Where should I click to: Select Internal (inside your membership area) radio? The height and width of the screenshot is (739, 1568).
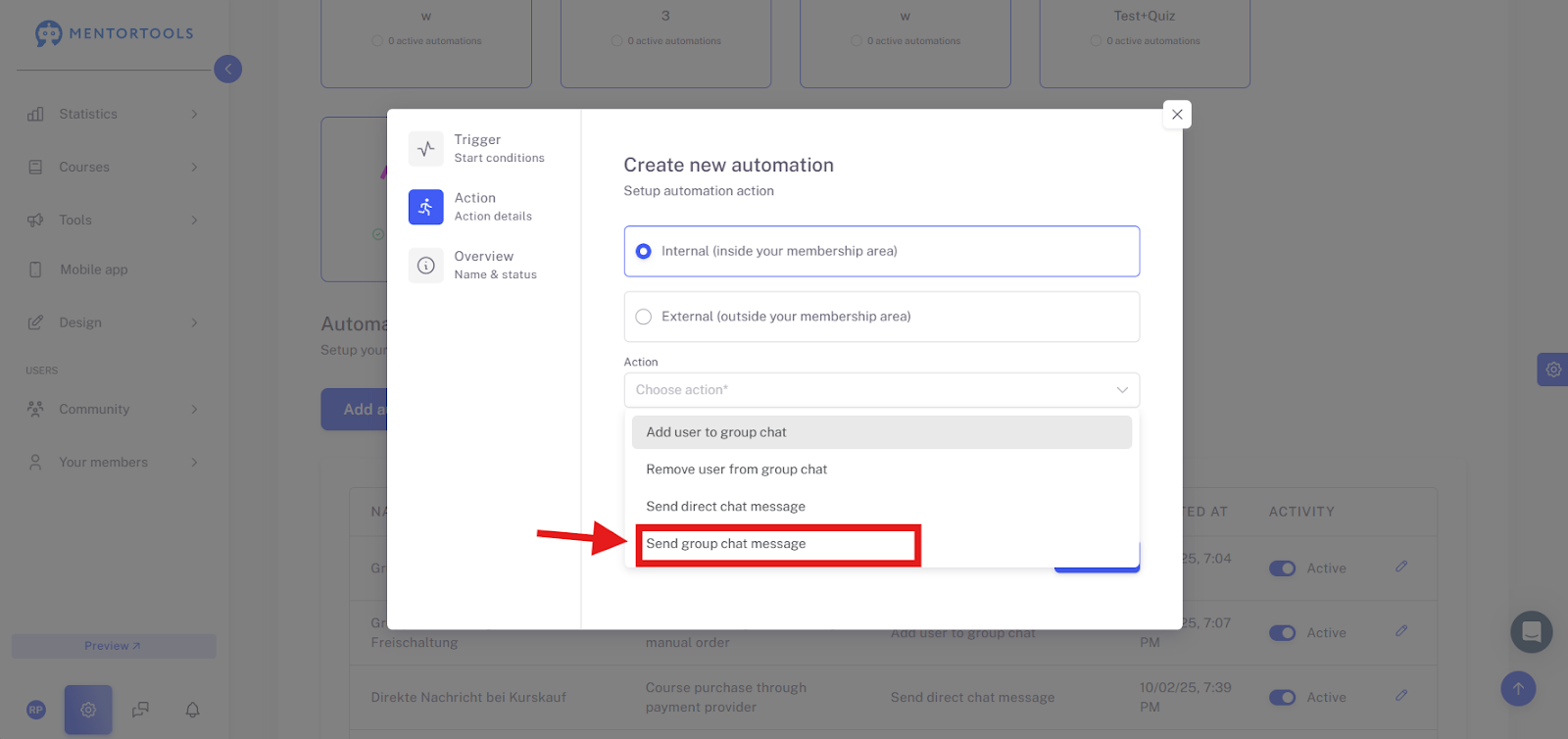(x=644, y=252)
